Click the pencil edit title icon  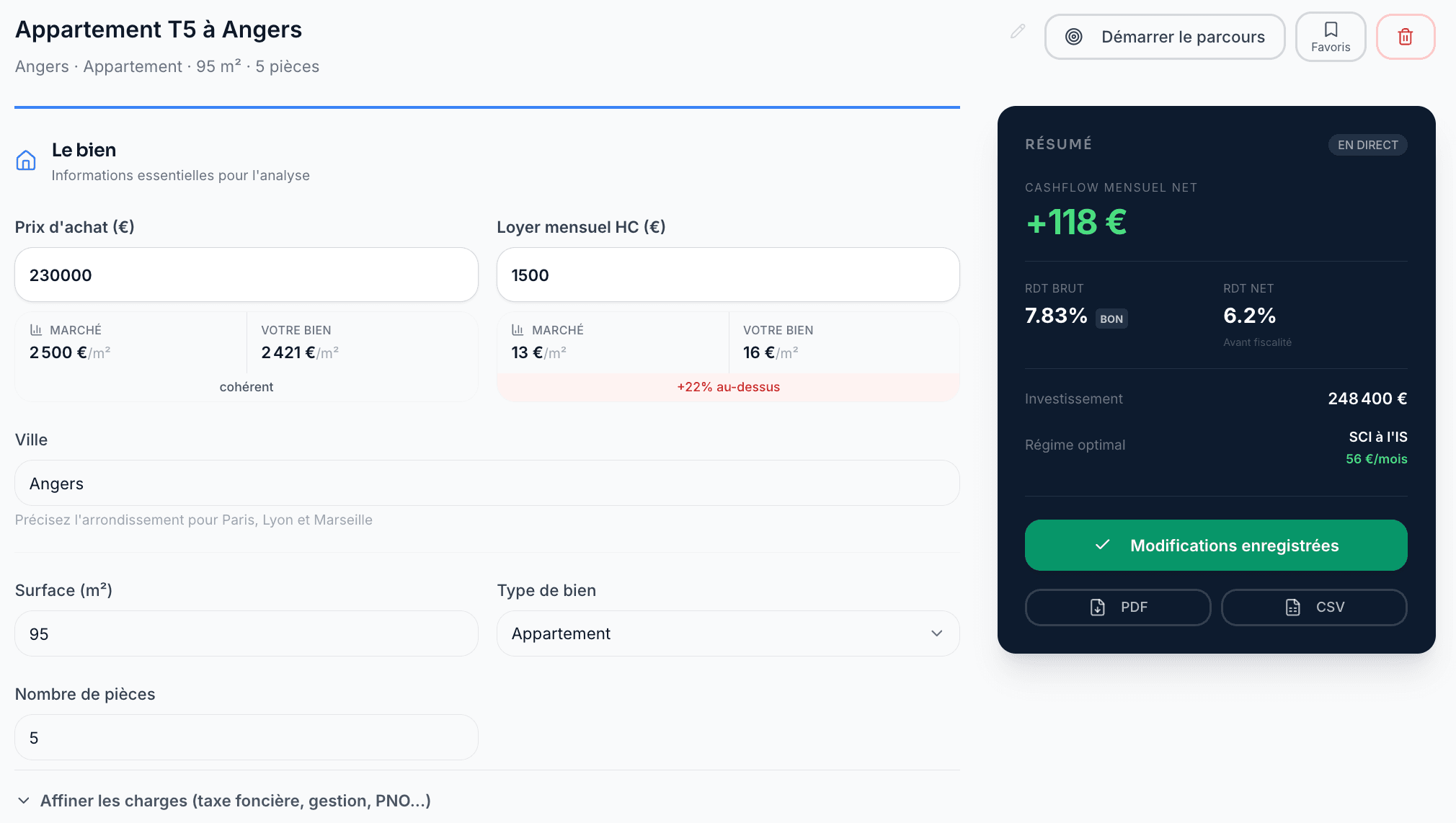(x=1017, y=31)
